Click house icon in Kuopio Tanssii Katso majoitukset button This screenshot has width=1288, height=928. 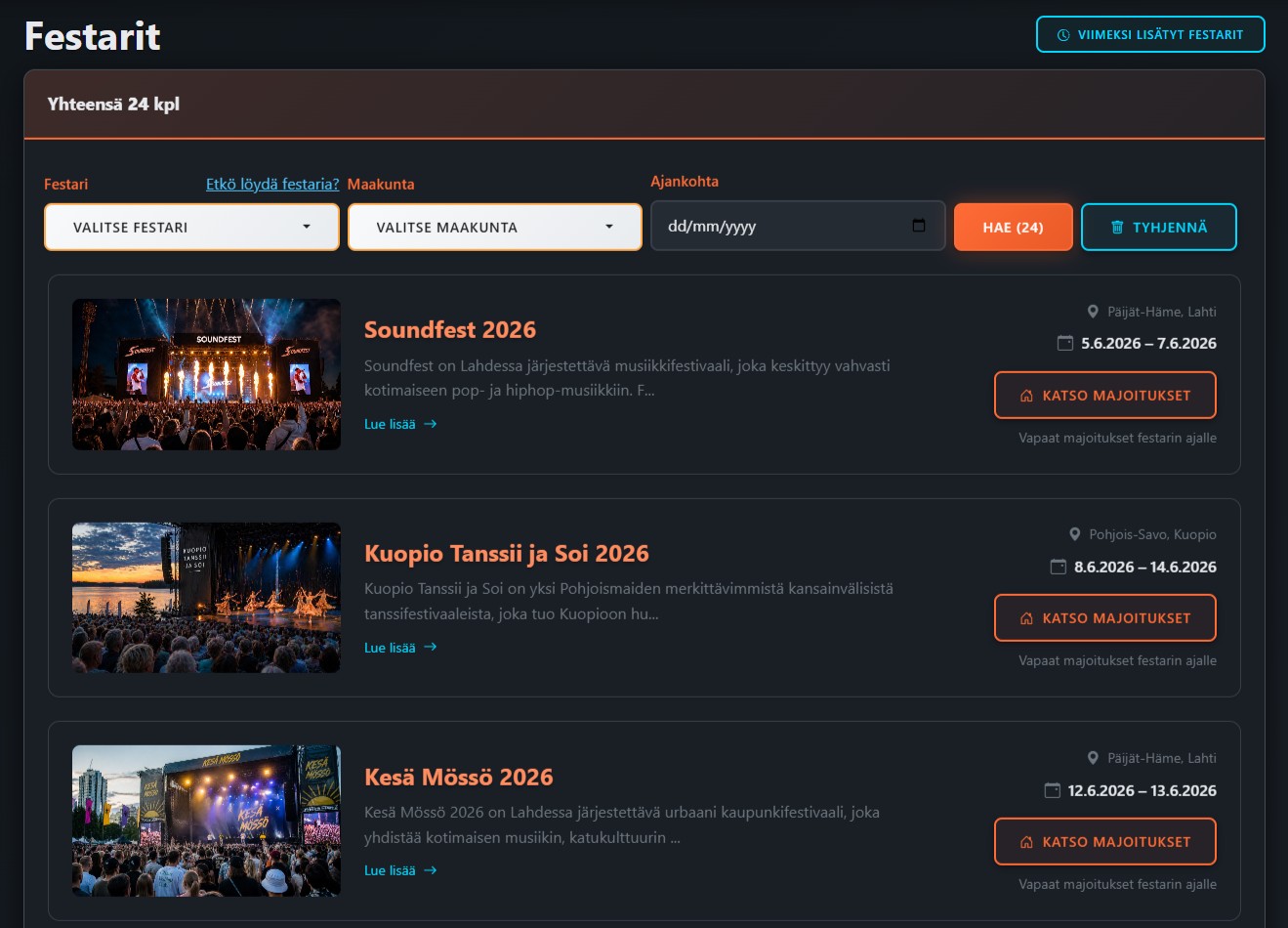(x=1026, y=618)
